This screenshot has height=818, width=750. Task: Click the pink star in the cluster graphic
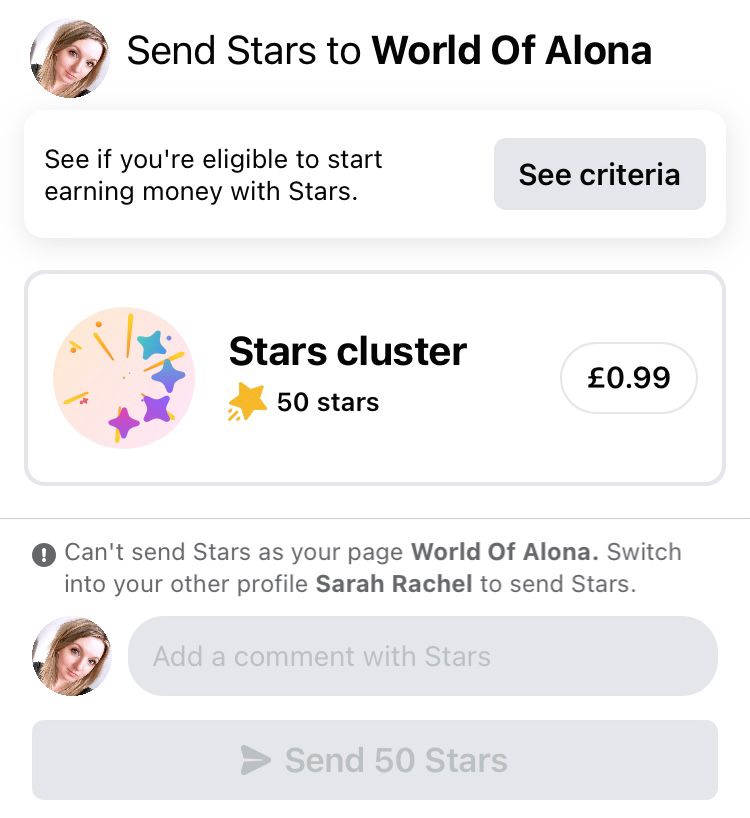[123, 423]
